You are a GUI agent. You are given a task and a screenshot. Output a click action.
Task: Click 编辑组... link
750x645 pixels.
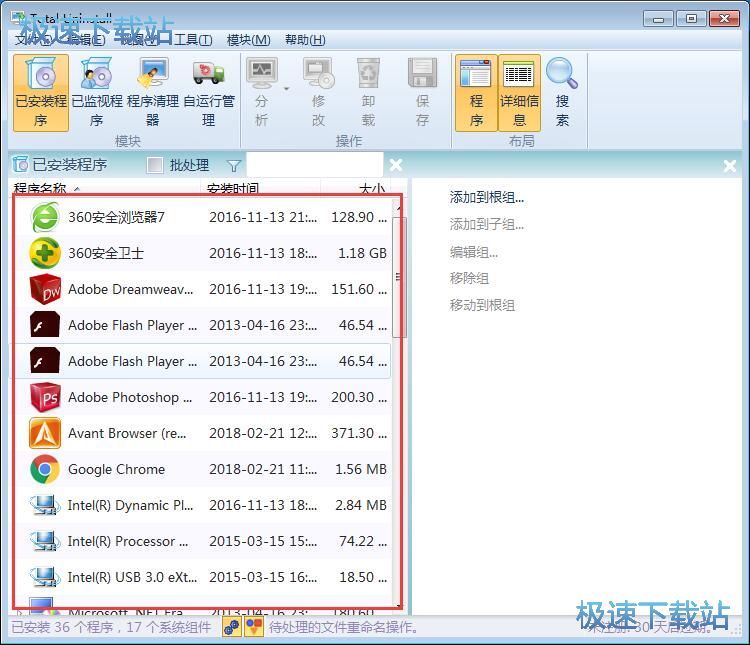tap(474, 251)
